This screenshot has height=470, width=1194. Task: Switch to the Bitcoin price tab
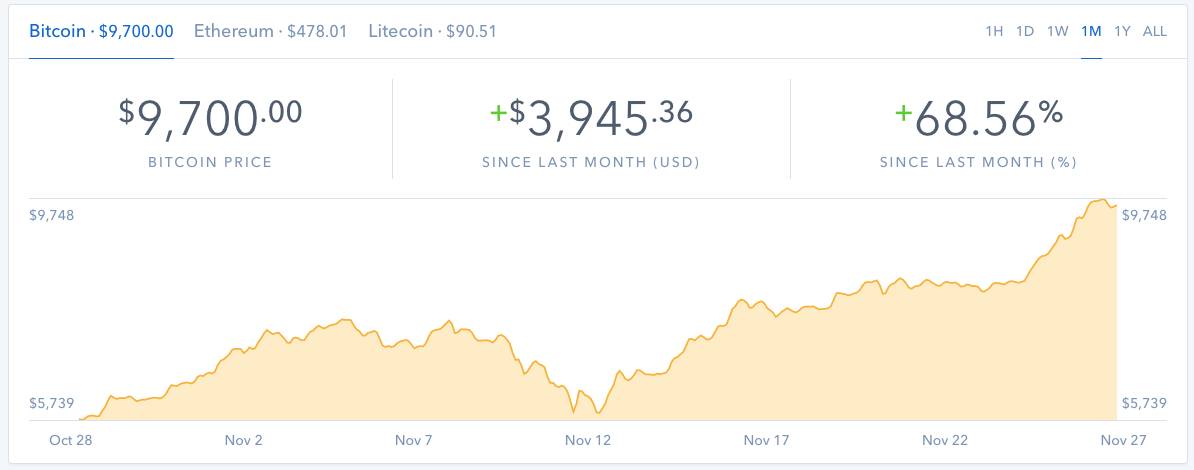[101, 31]
